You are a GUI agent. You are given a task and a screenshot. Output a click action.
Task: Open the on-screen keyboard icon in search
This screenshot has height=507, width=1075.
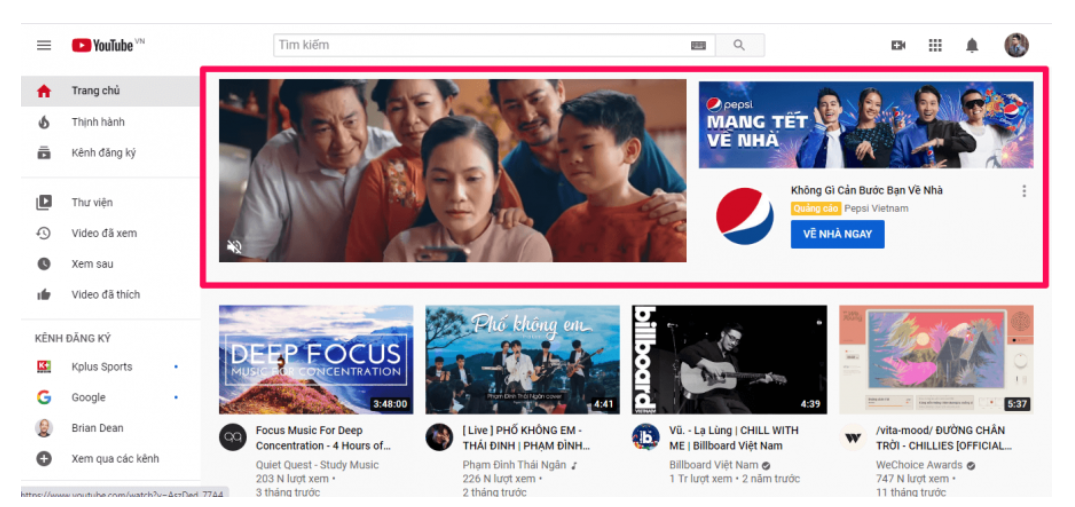click(x=698, y=45)
